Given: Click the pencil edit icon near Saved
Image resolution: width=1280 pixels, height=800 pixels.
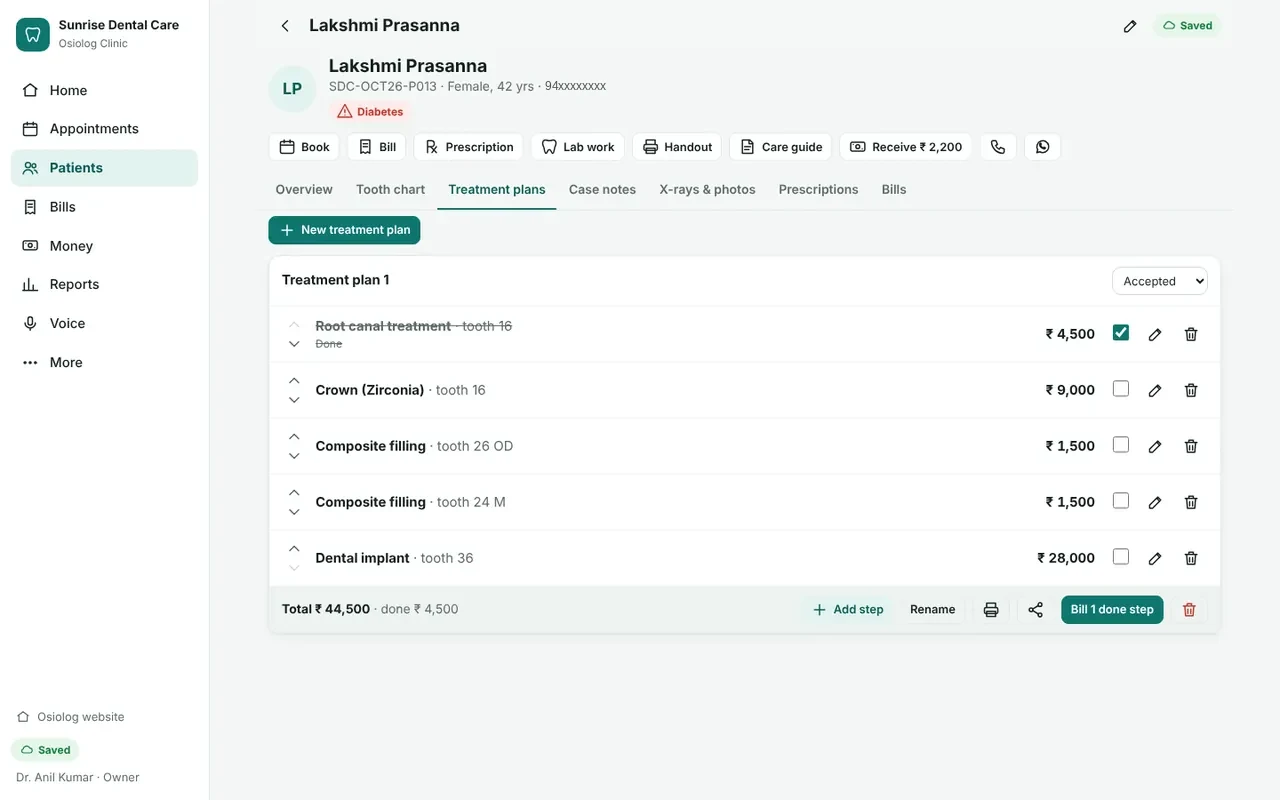Looking at the screenshot, I should click(1130, 26).
